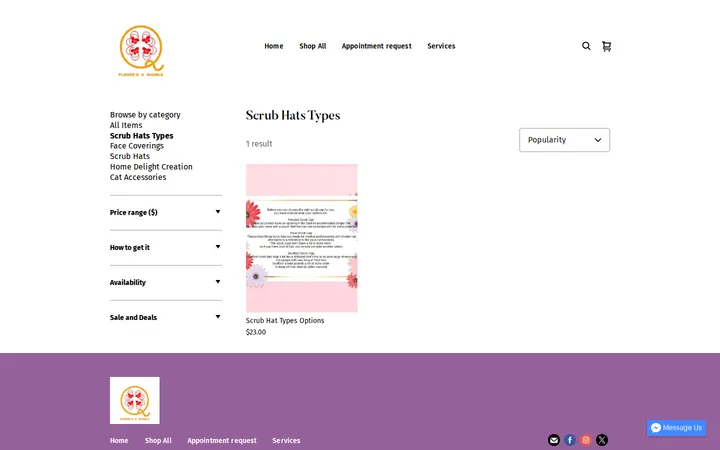The image size is (720, 450).
Task: Select the Face Coverings category
Action: click(137, 146)
